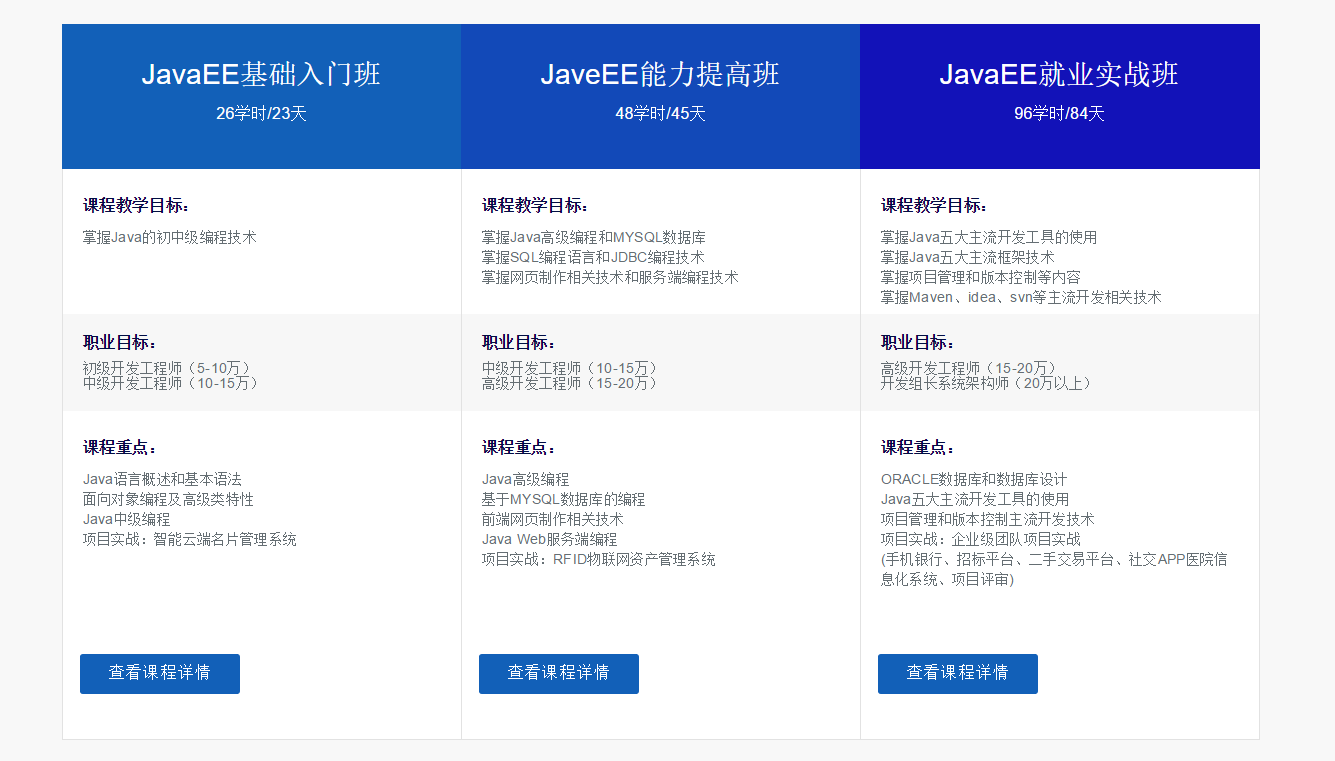
Task: Click Java语言概述和基本语法 line
Action: (162, 479)
